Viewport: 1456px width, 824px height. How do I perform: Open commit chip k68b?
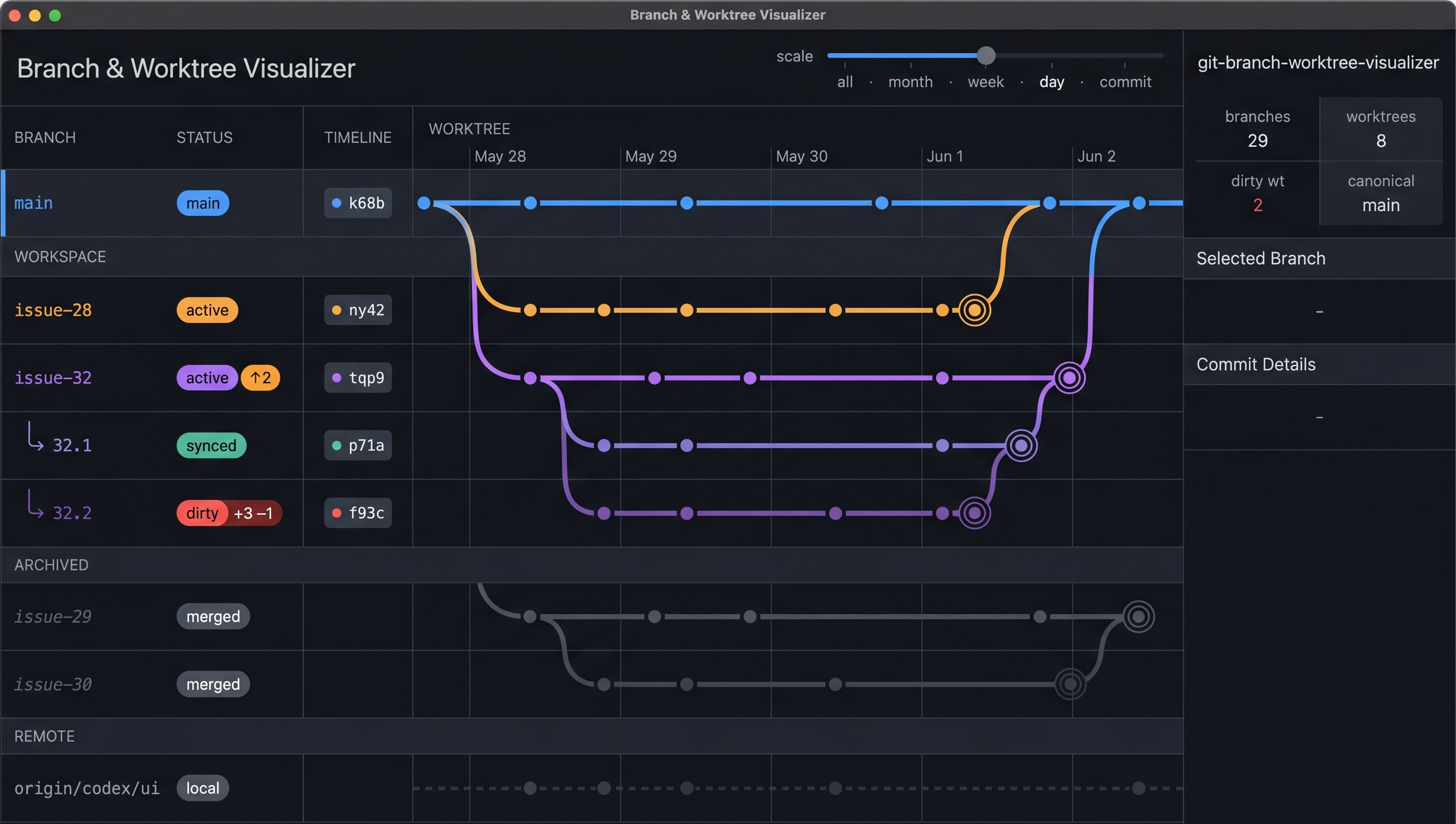tap(358, 203)
